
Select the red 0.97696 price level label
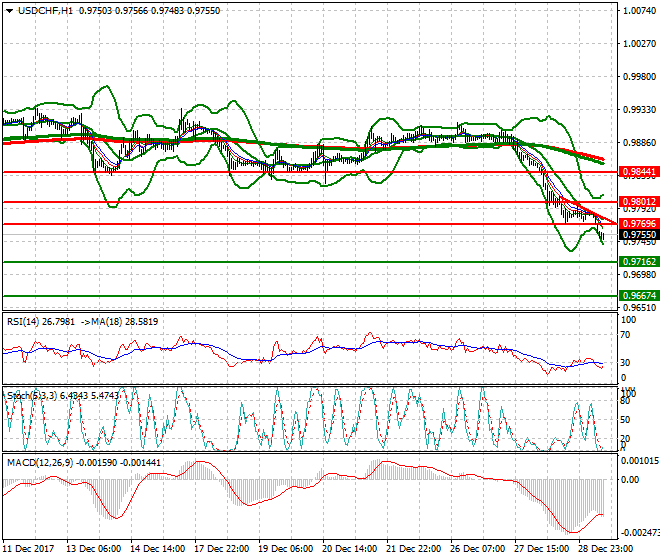639,224
